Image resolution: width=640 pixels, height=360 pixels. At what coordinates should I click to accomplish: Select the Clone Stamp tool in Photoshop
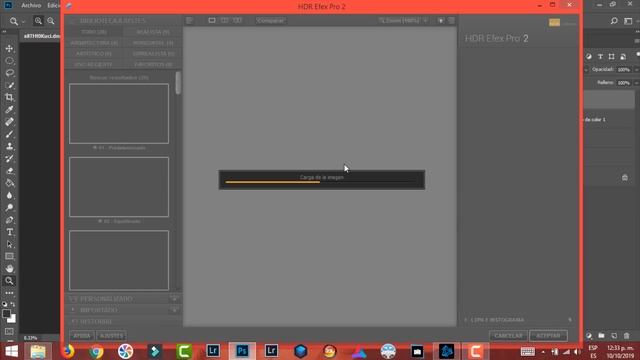[9, 147]
